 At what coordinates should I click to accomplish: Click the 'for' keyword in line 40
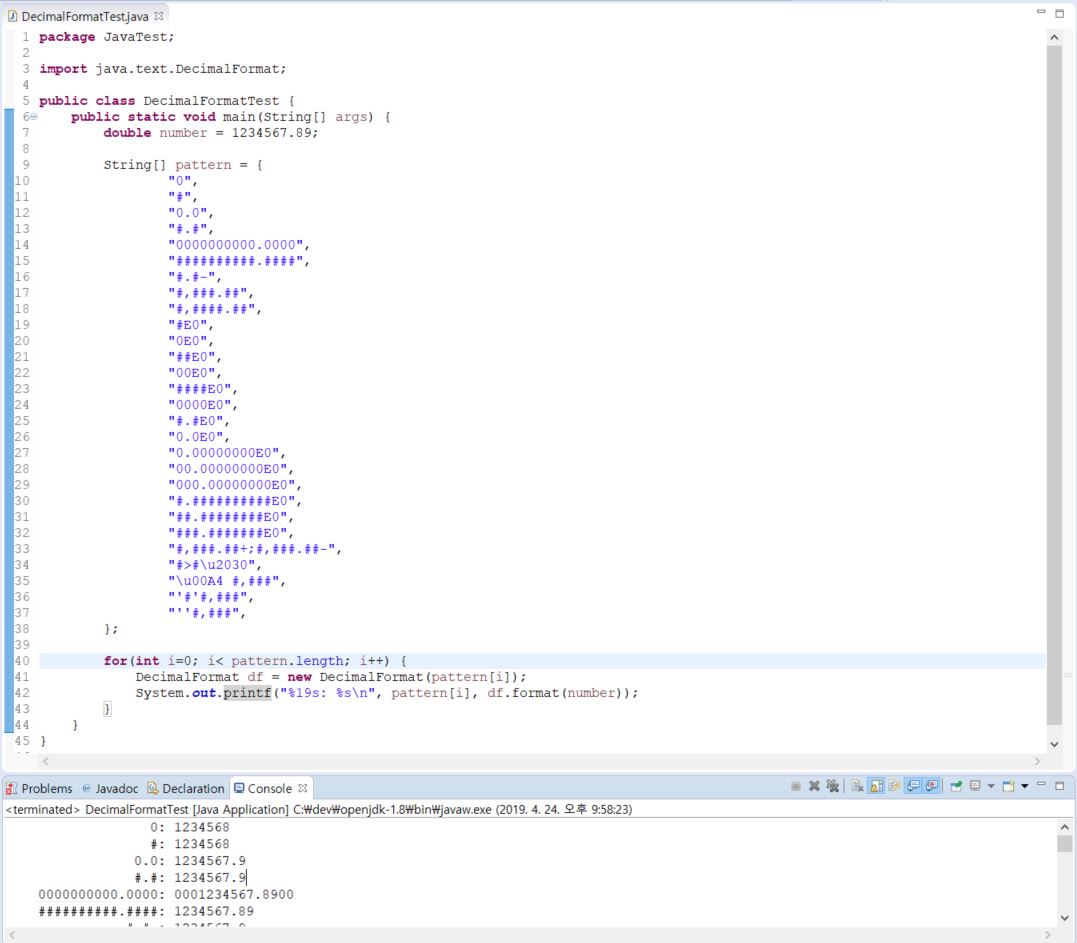[x=115, y=661]
